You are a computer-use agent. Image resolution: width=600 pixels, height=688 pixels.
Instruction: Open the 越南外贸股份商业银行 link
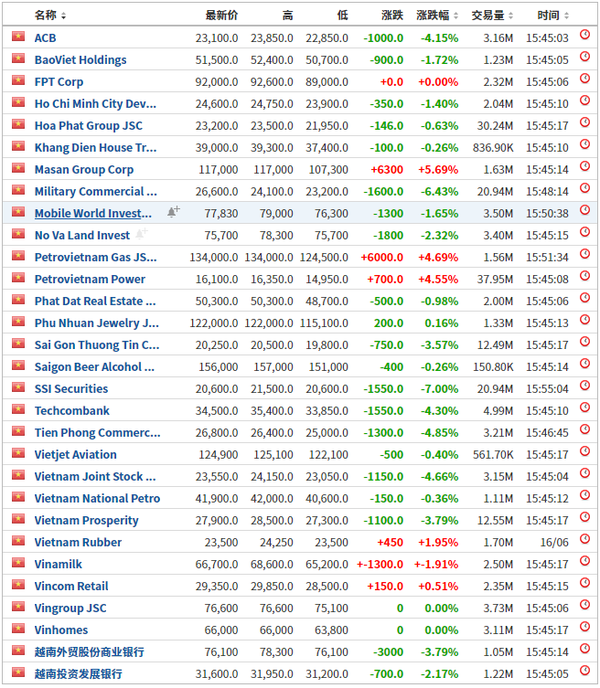pyautogui.click(x=89, y=652)
